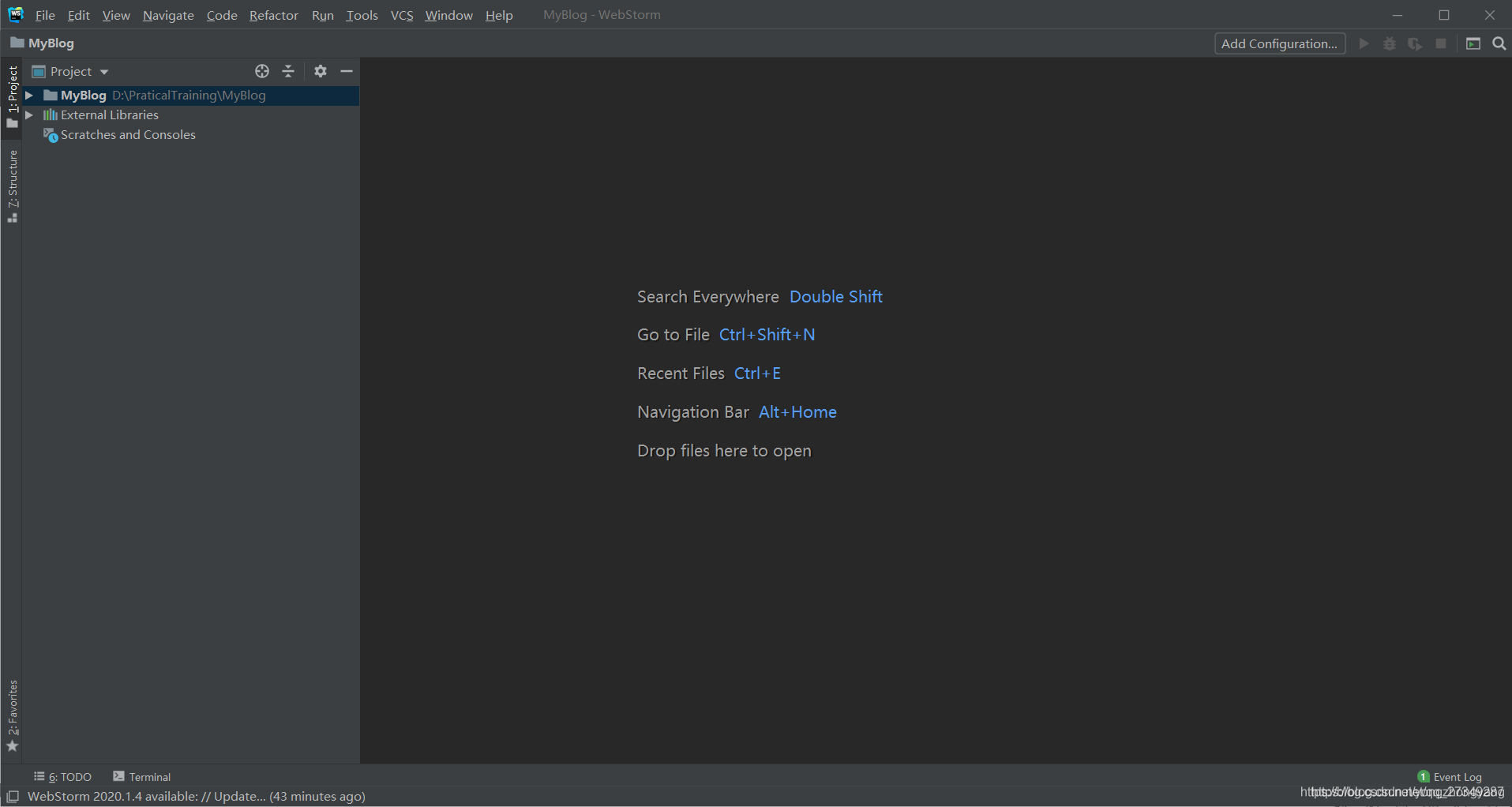
Task: Open the Window menu
Action: tap(448, 15)
